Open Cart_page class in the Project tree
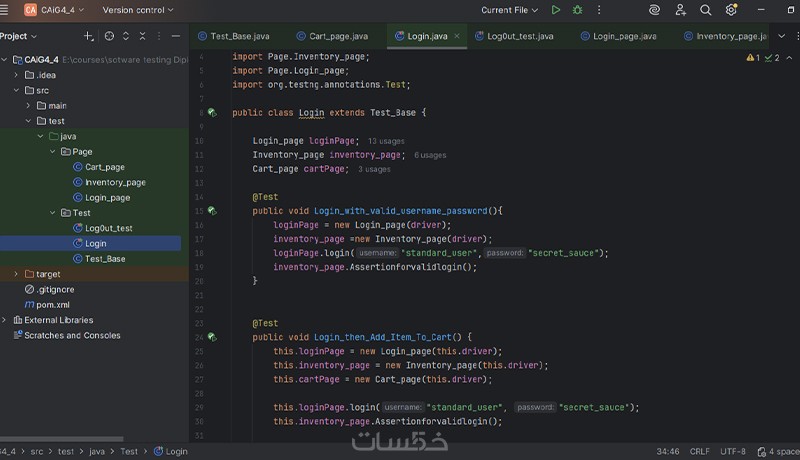The width and height of the screenshot is (800, 460). click(99, 167)
